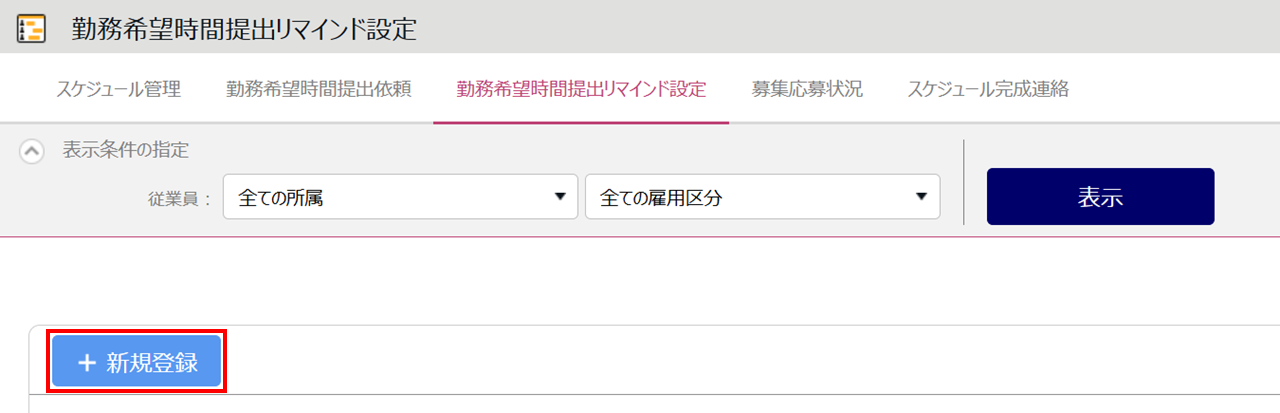Open the 全ての所属 dropdown
This screenshot has height=413, width=1280.
tap(400, 197)
